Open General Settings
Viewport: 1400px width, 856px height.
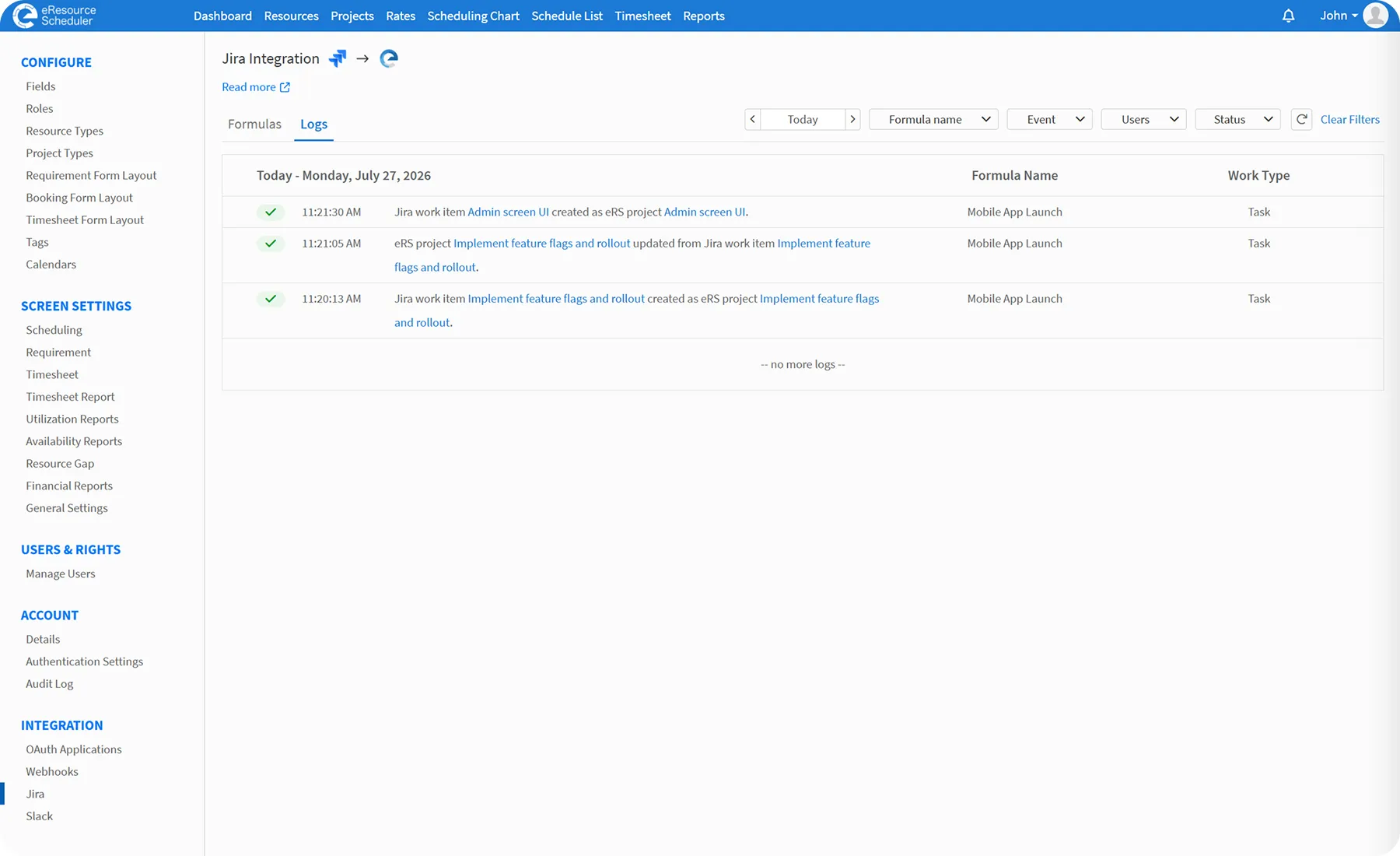(x=67, y=508)
